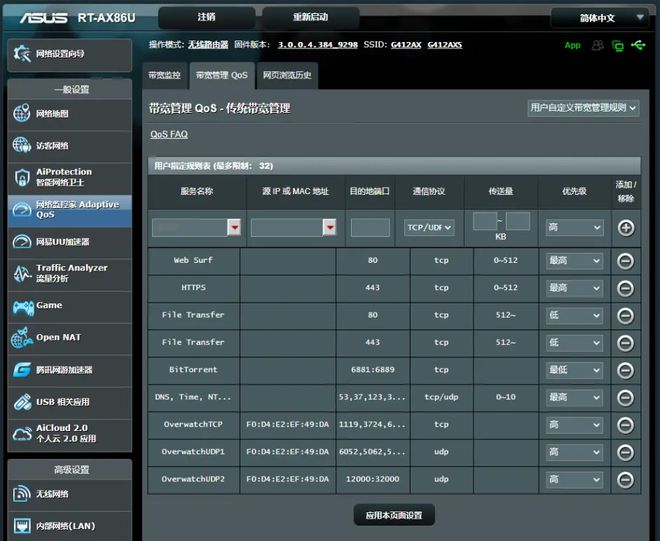Screen dimensions: 660x541
Task: Click the 应用本页面设置 button
Action: click(x=394, y=515)
